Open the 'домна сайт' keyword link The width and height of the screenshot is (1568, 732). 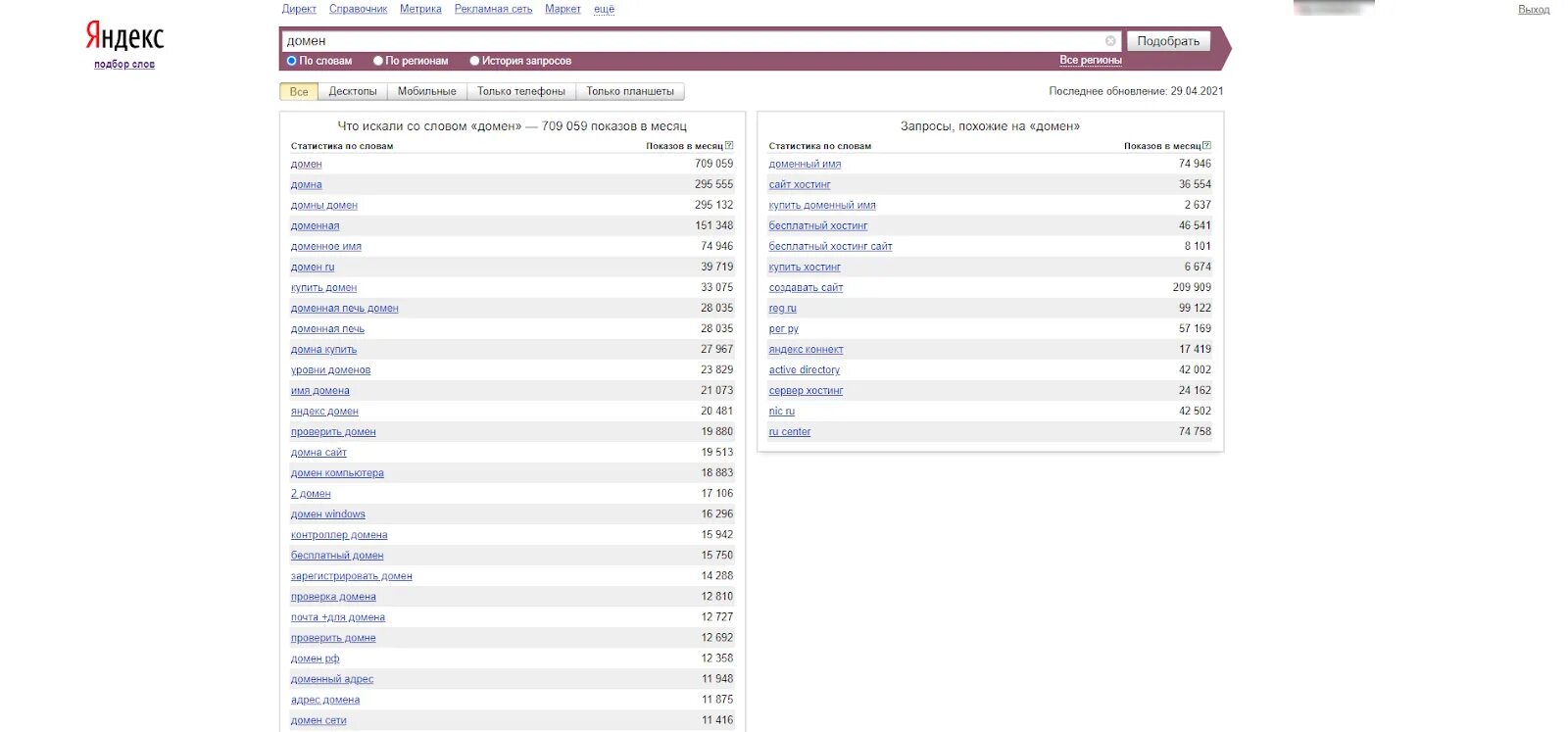318,453
